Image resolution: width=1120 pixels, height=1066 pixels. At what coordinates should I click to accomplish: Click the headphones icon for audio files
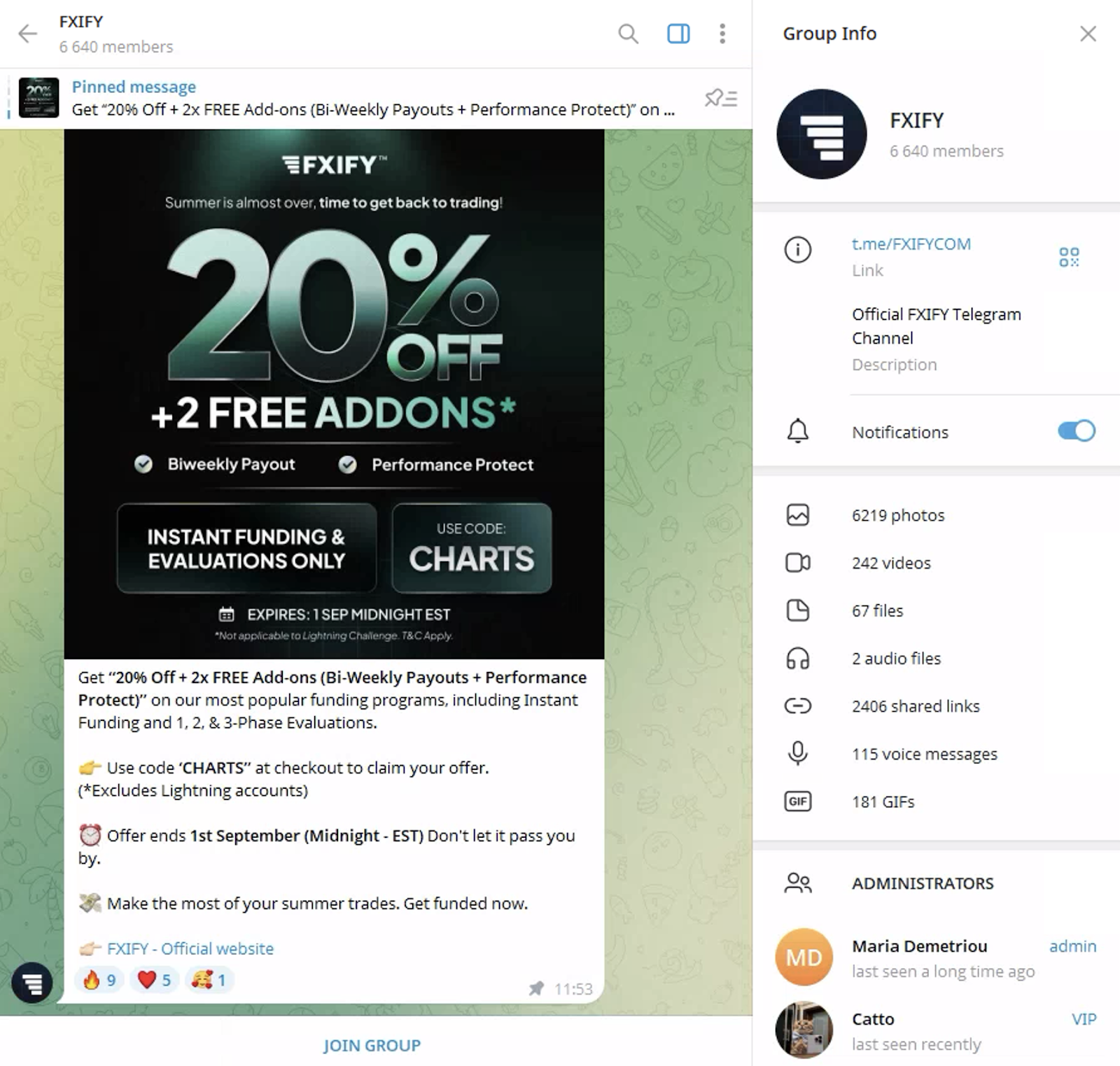[798, 659]
